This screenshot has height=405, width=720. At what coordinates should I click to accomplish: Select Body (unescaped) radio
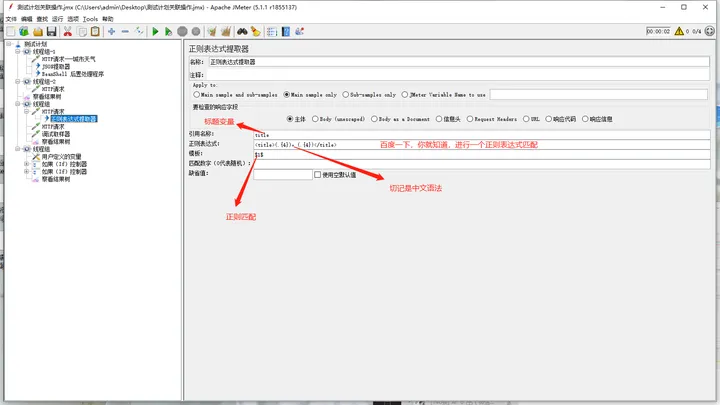[315, 119]
